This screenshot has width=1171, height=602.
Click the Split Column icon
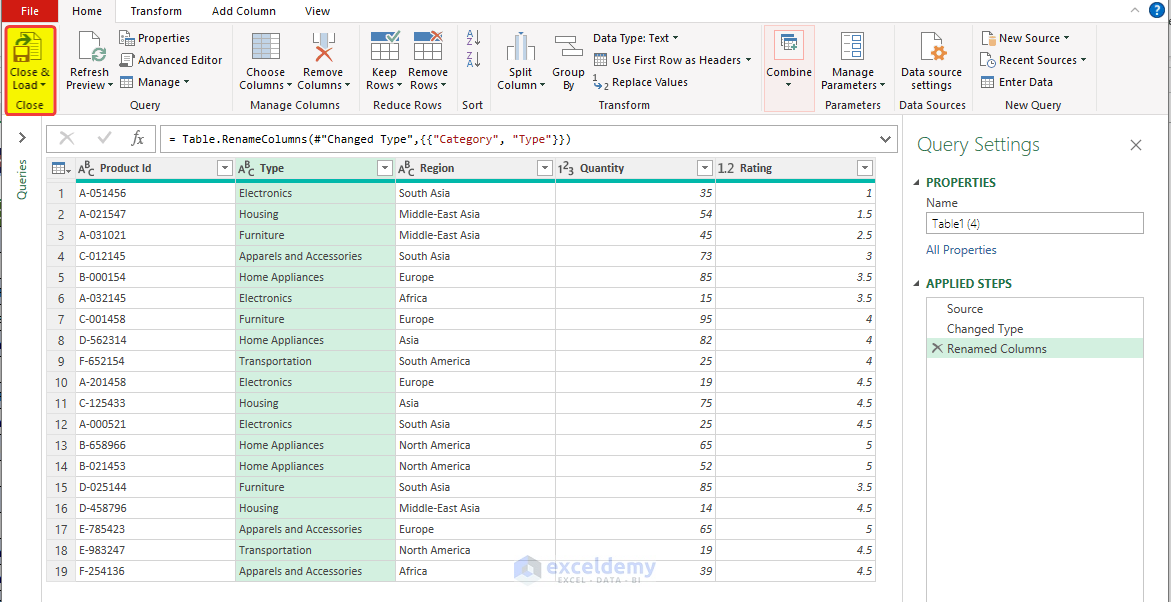click(x=521, y=48)
